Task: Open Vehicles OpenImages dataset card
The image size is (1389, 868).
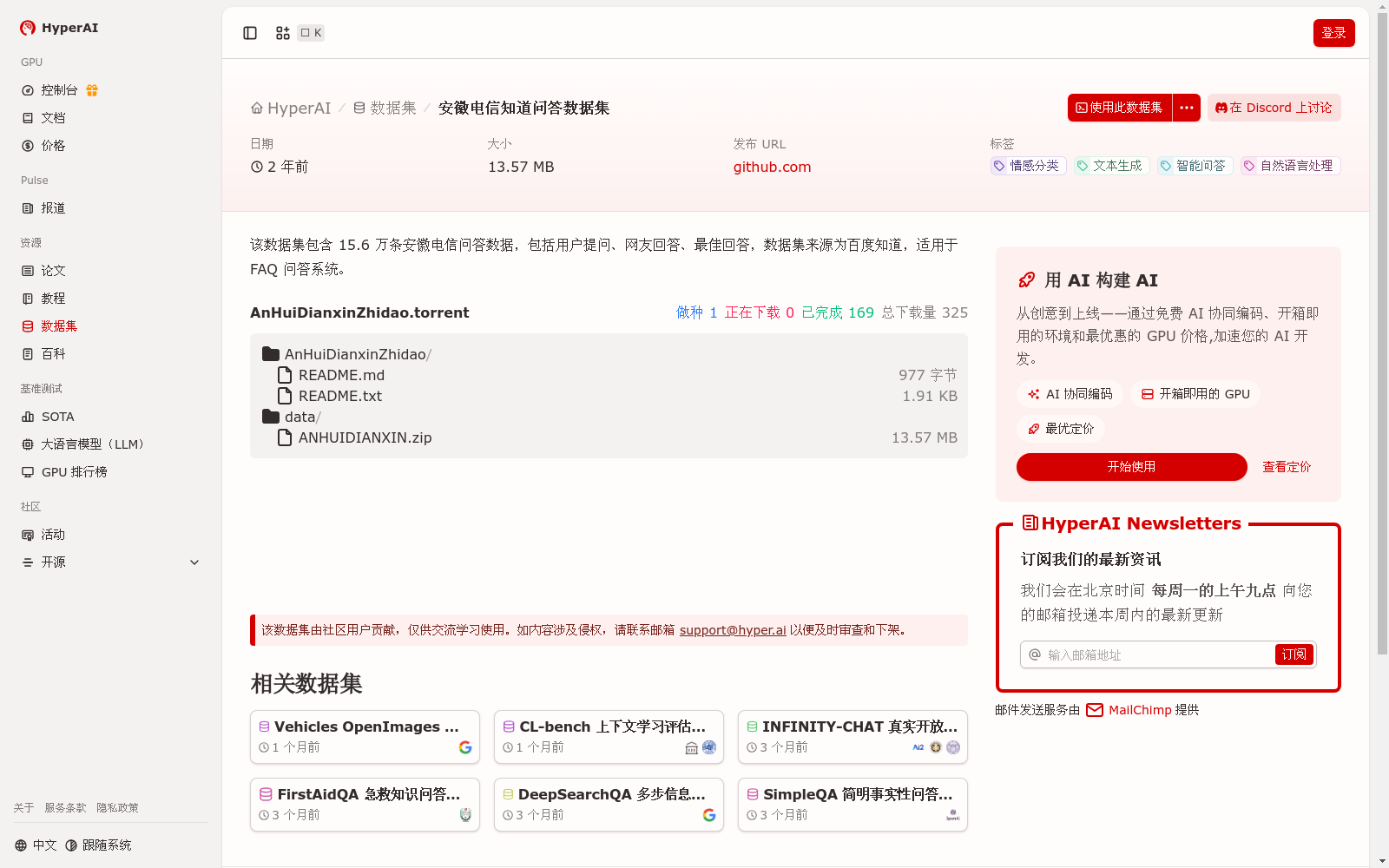Action: click(365, 737)
